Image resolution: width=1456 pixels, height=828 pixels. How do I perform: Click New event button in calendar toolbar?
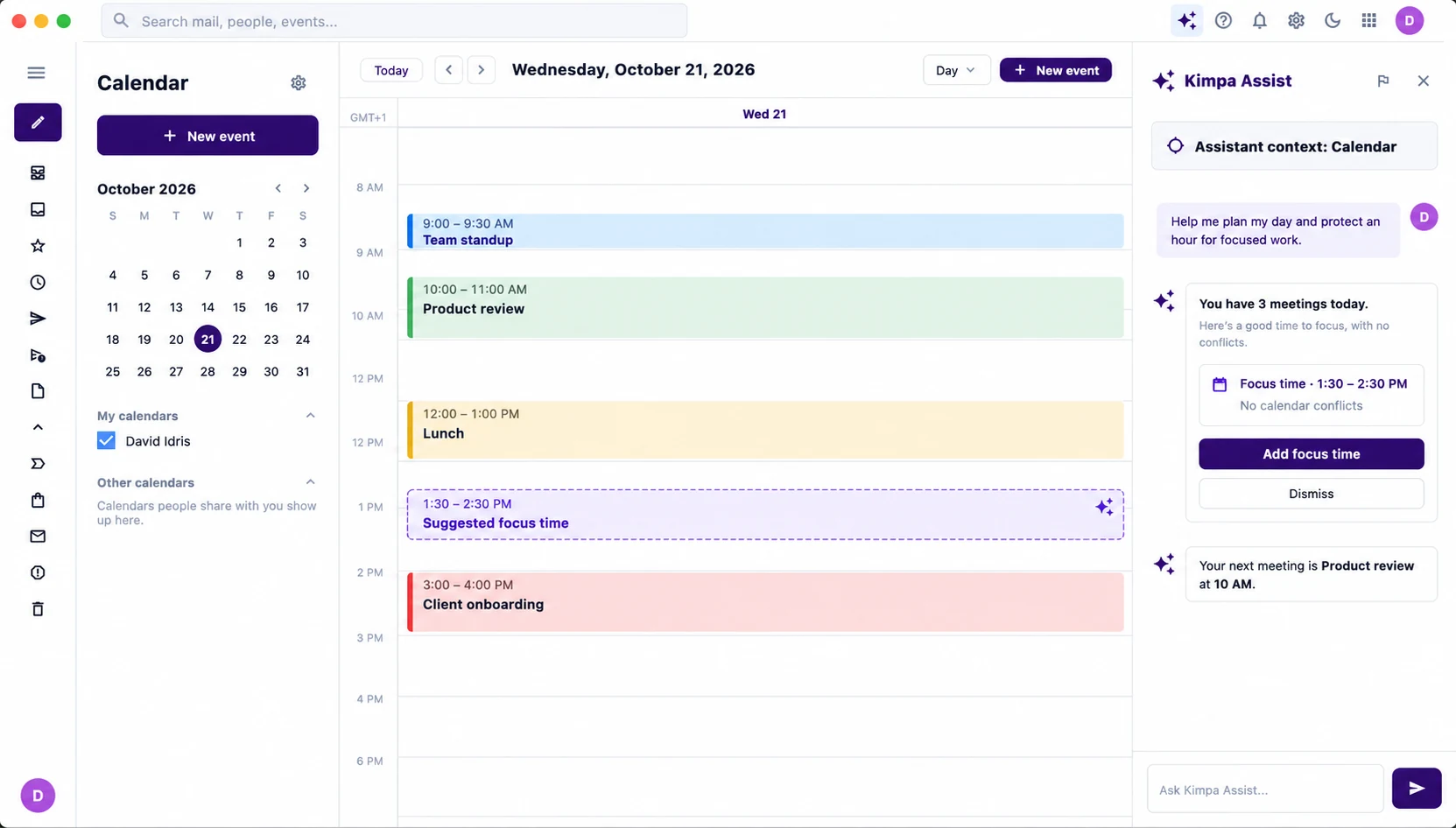tap(1056, 70)
